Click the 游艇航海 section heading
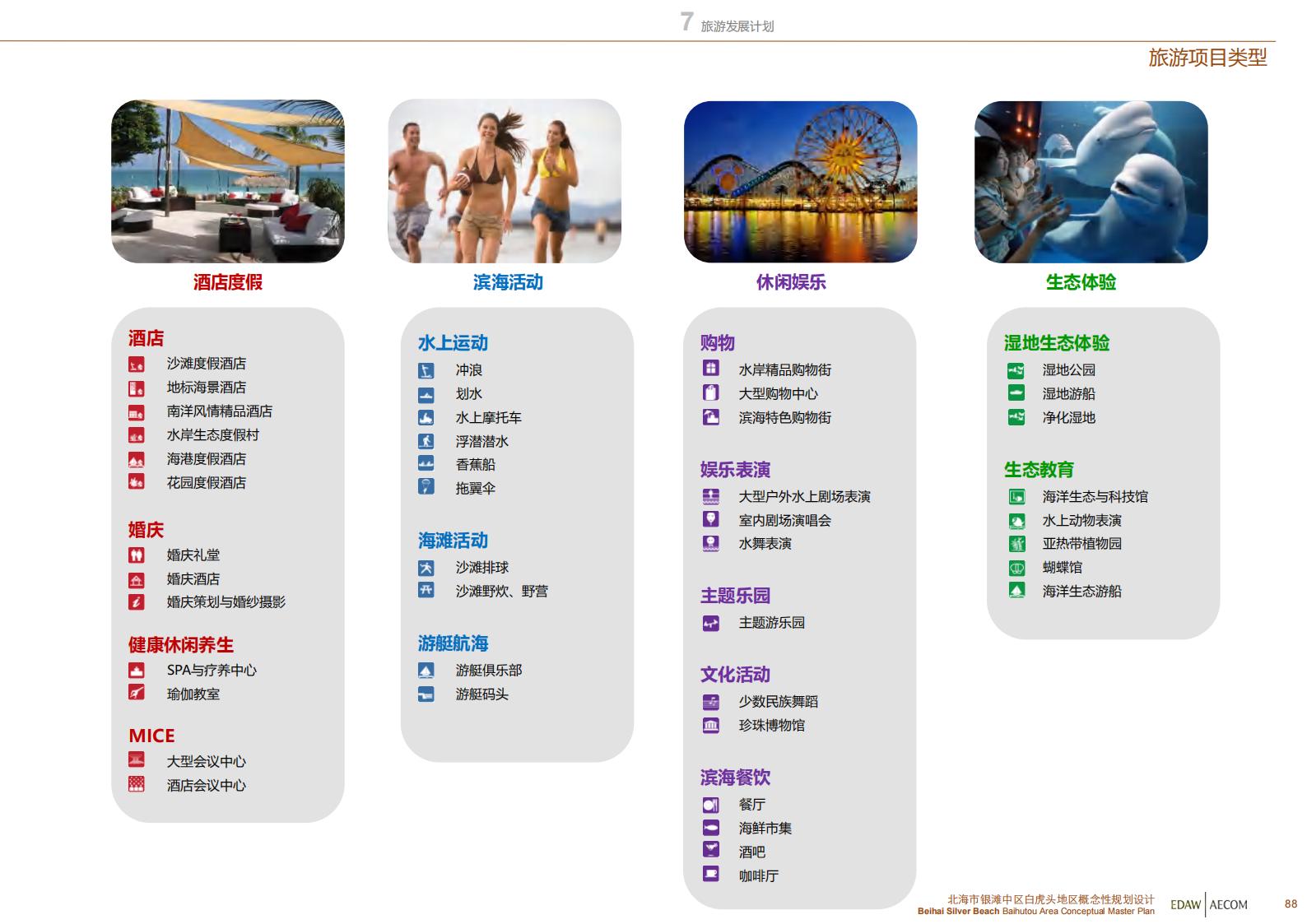The image size is (1307, 924). pyautogui.click(x=453, y=643)
